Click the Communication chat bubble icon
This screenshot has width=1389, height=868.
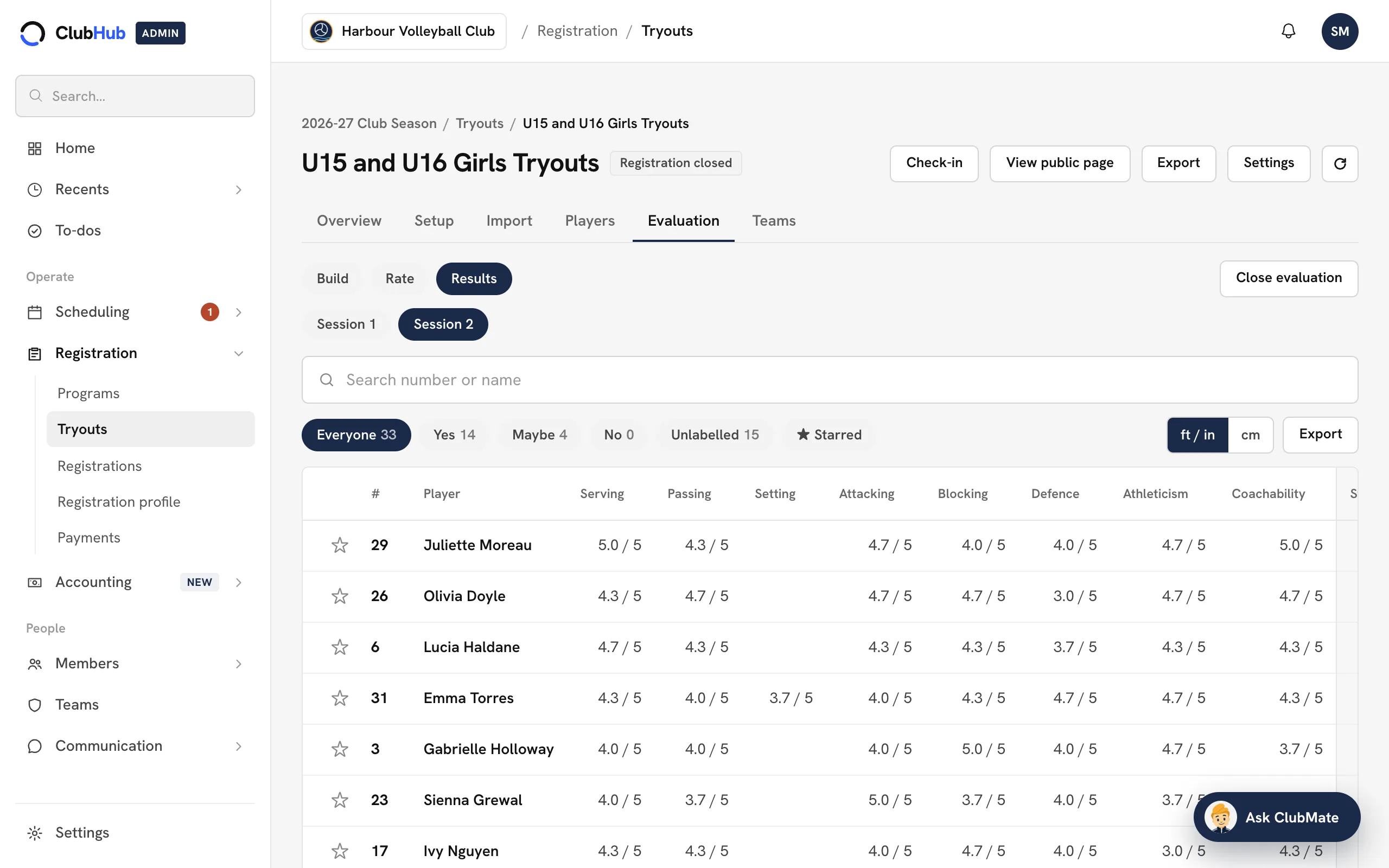(34, 746)
